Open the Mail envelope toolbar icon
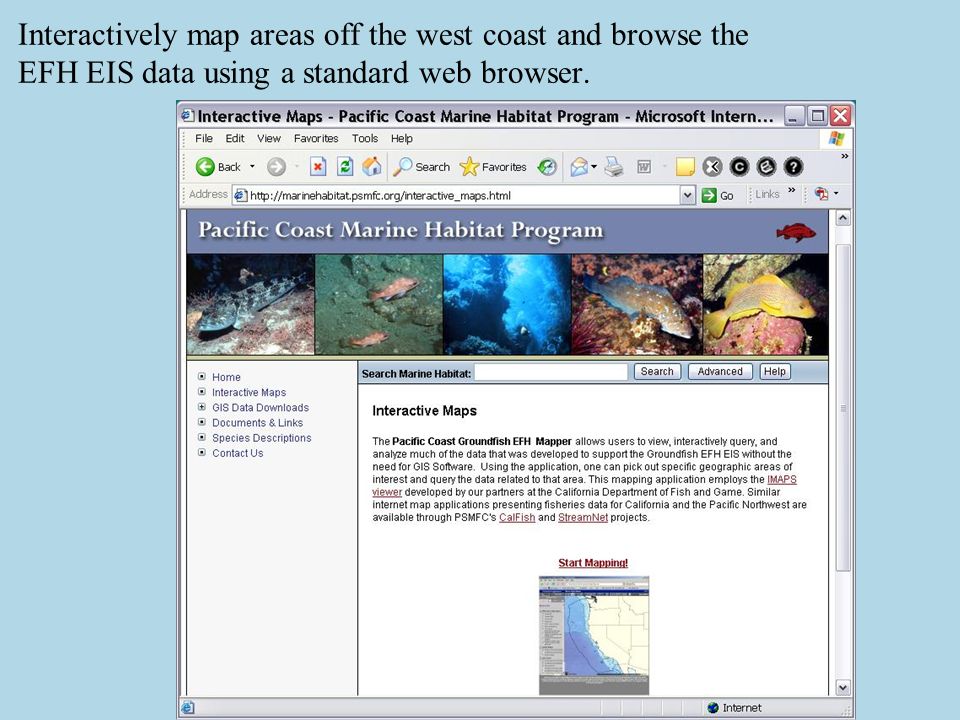This screenshot has width=960, height=720. click(x=579, y=167)
